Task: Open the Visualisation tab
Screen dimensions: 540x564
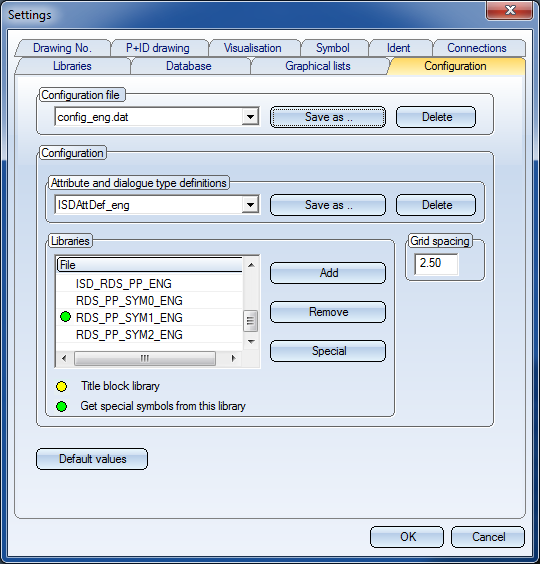Action: pyautogui.click(x=253, y=48)
